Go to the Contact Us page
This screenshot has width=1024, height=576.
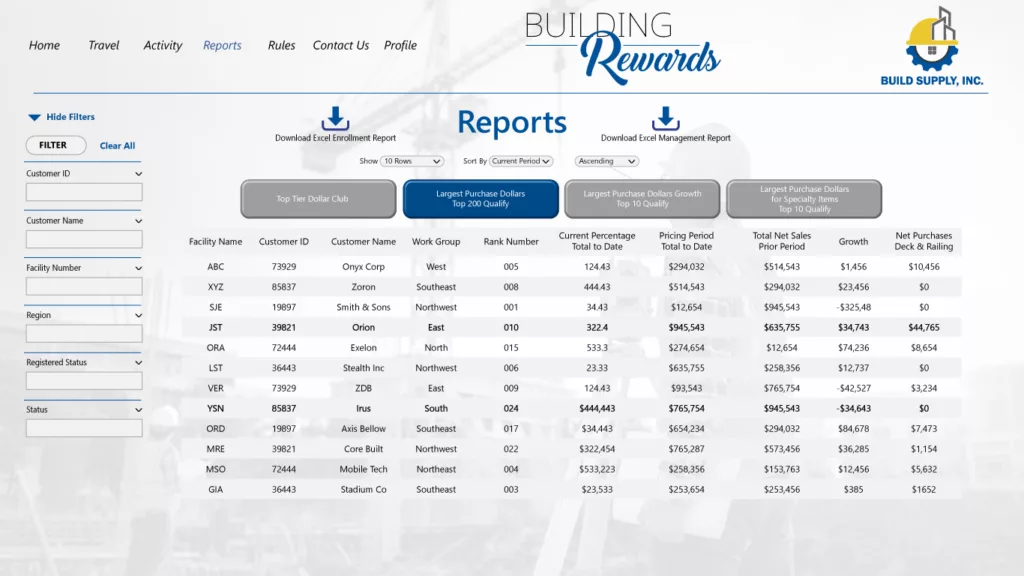pos(340,45)
